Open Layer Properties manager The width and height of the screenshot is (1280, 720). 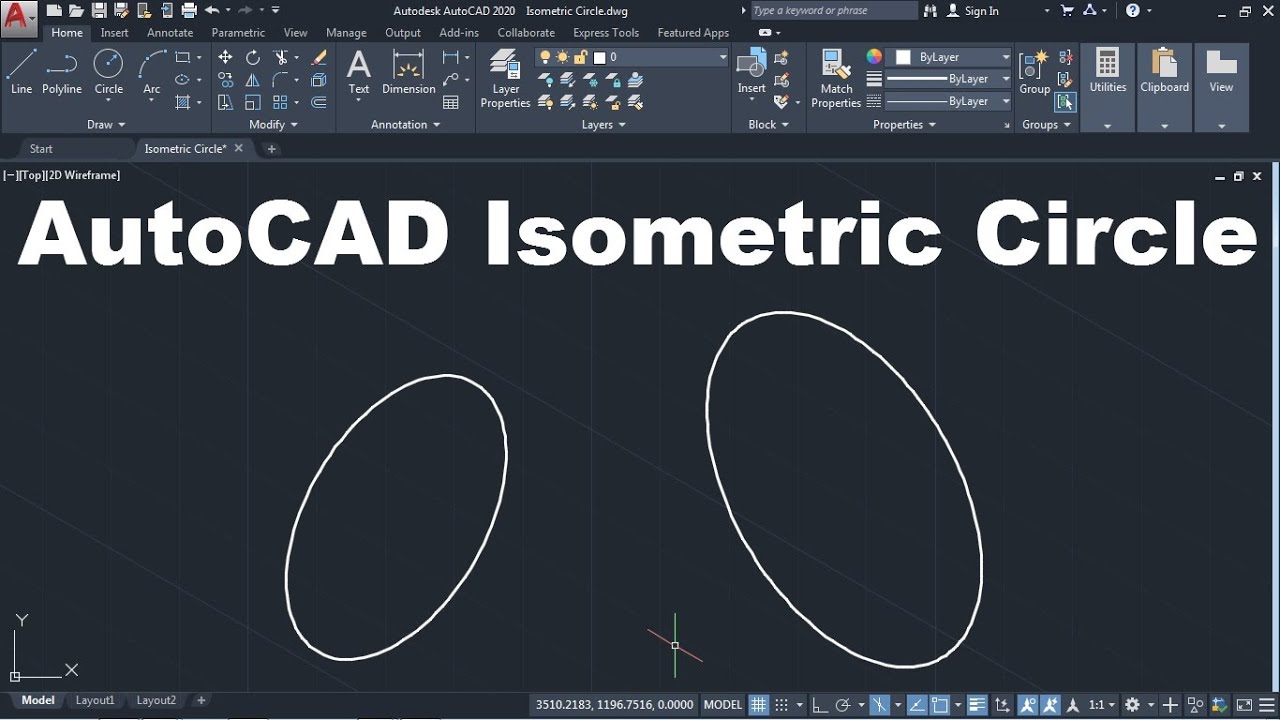click(x=506, y=79)
